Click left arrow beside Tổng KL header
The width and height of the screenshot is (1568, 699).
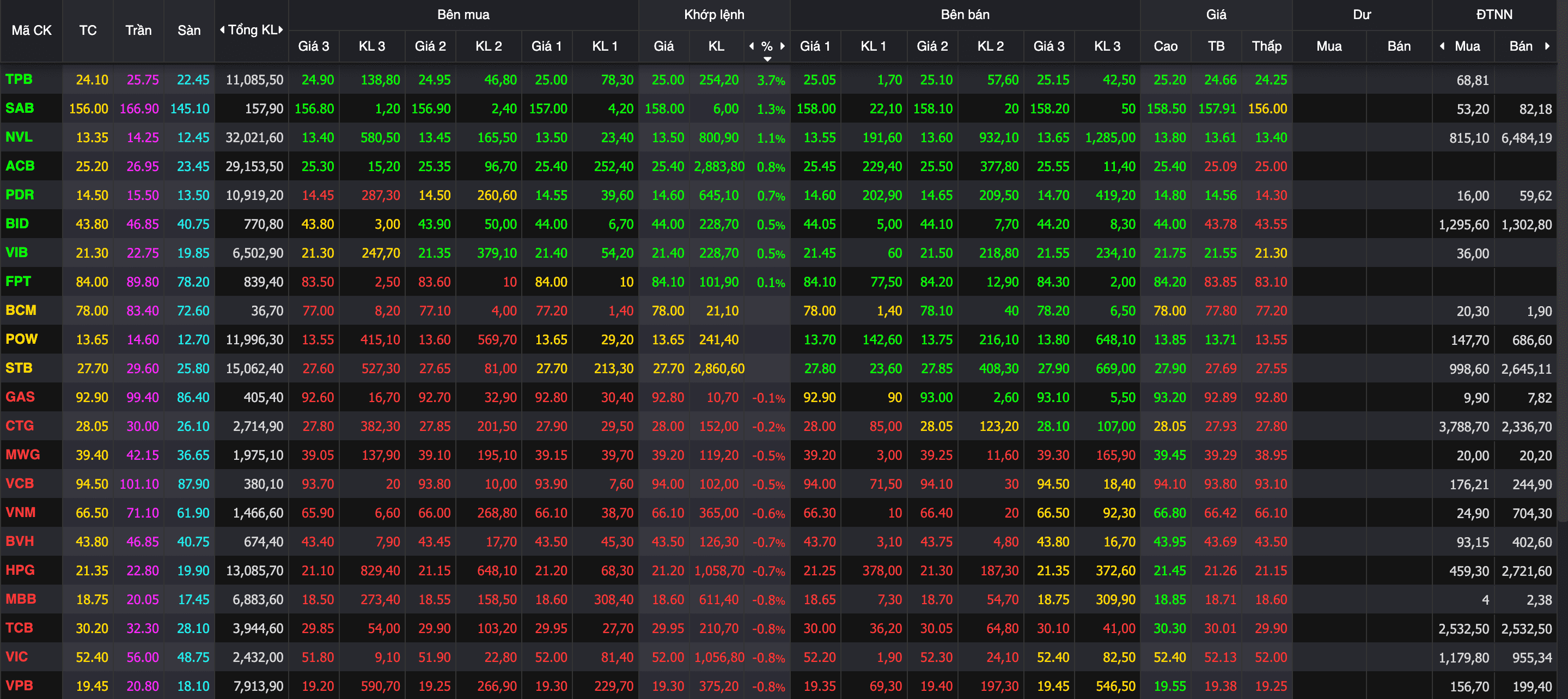(x=222, y=30)
